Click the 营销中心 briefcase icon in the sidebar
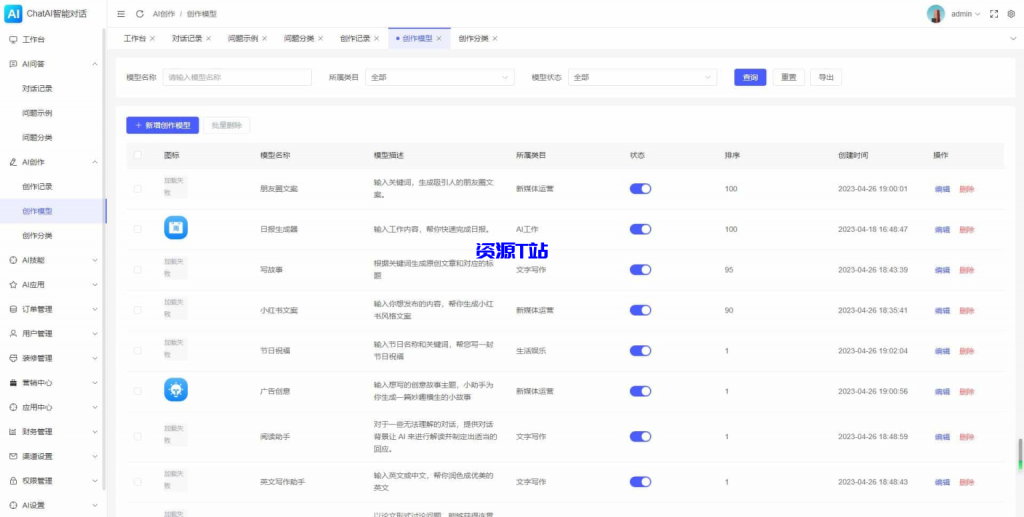Viewport: 1024px width, 517px height. pos(13,383)
